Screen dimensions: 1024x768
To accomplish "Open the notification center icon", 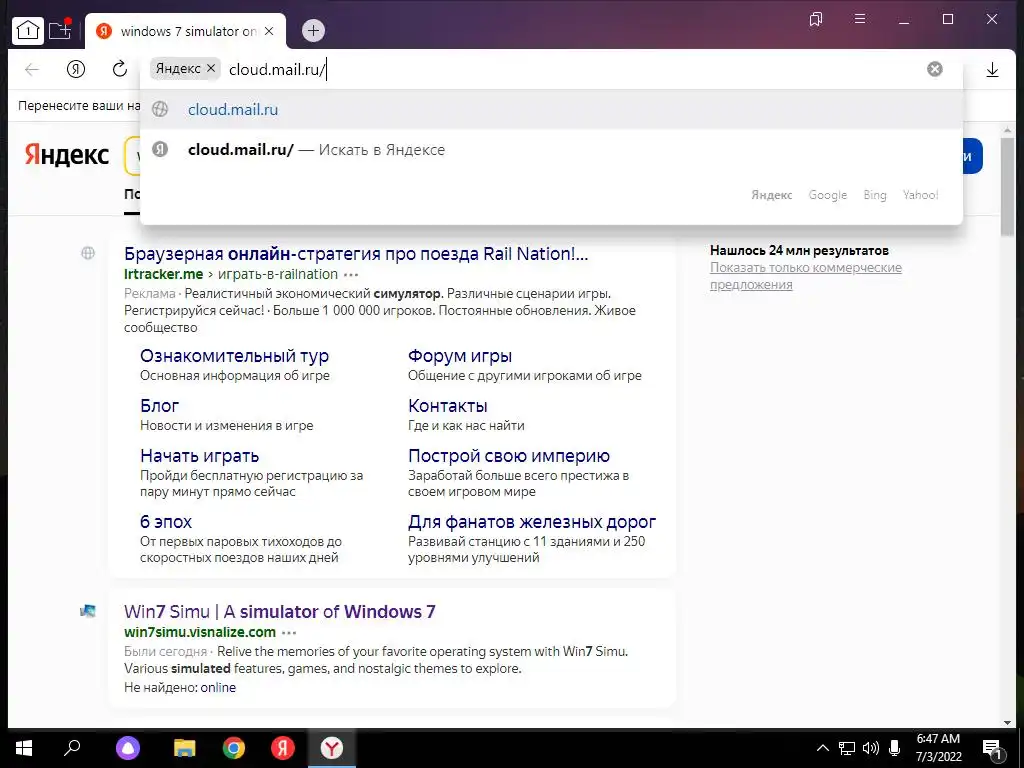I will click(992, 749).
